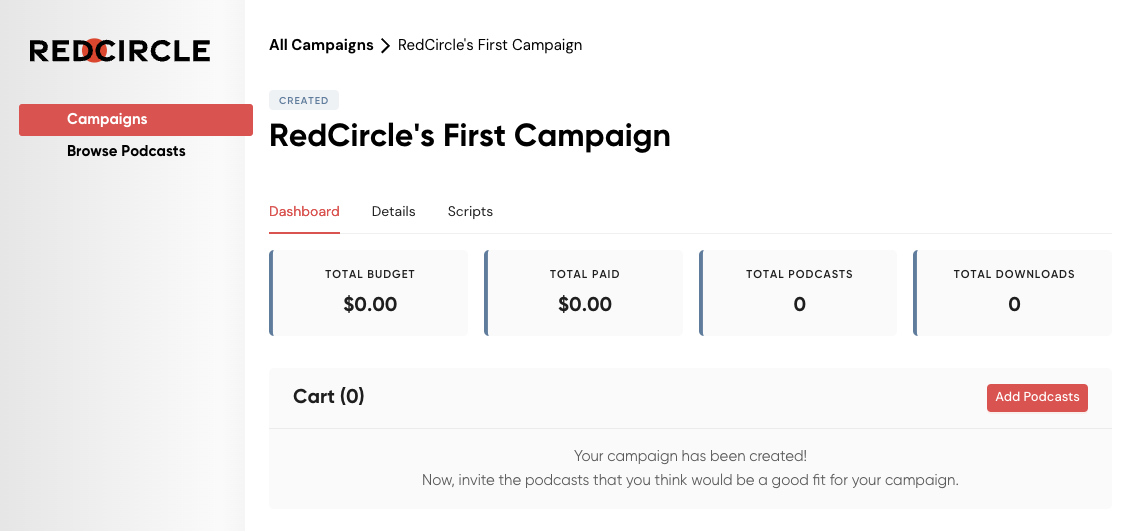Image resolution: width=1127 pixels, height=531 pixels.
Task: Go to Browse Podcasts in sidebar
Action: point(126,151)
